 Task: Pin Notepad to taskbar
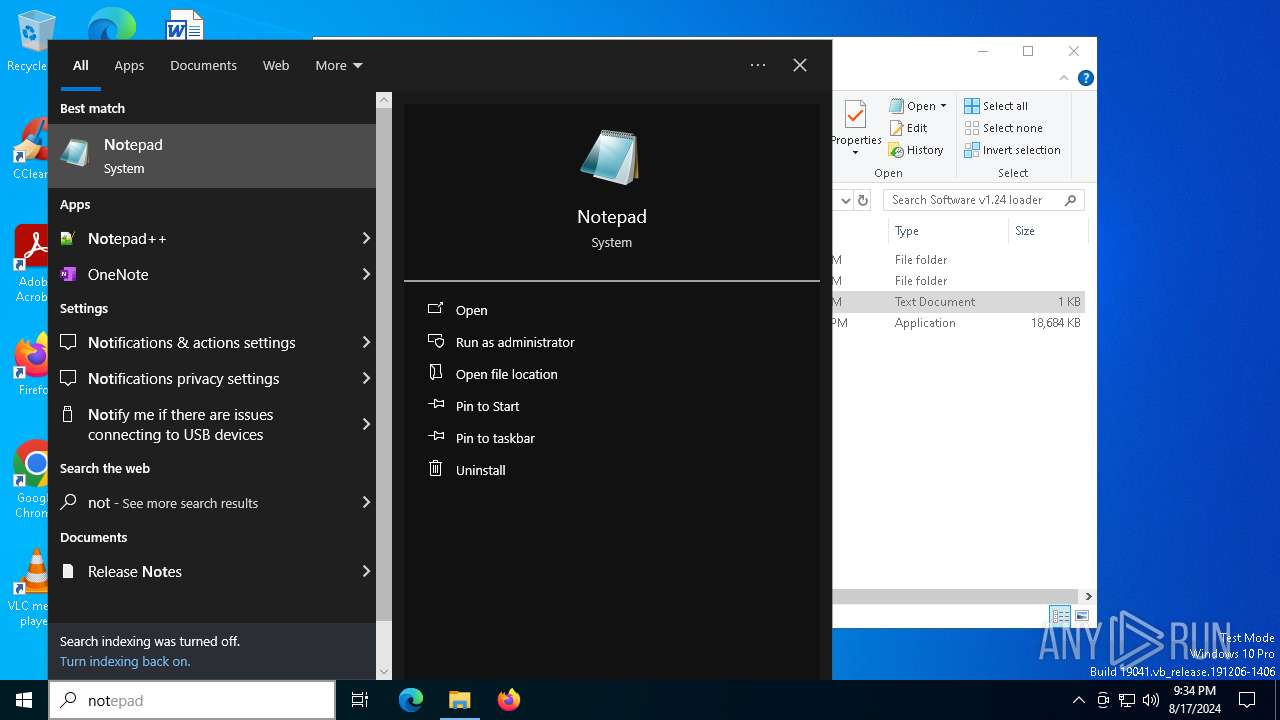tap(481, 438)
